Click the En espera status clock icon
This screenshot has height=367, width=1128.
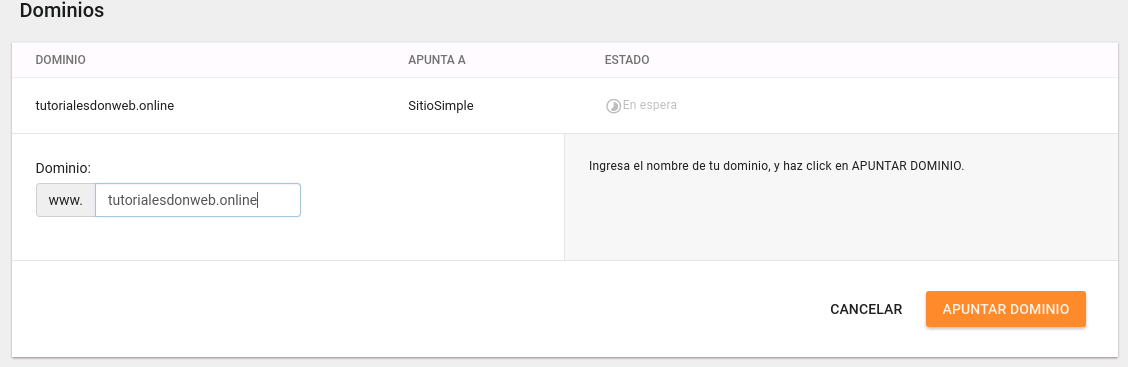pos(613,106)
